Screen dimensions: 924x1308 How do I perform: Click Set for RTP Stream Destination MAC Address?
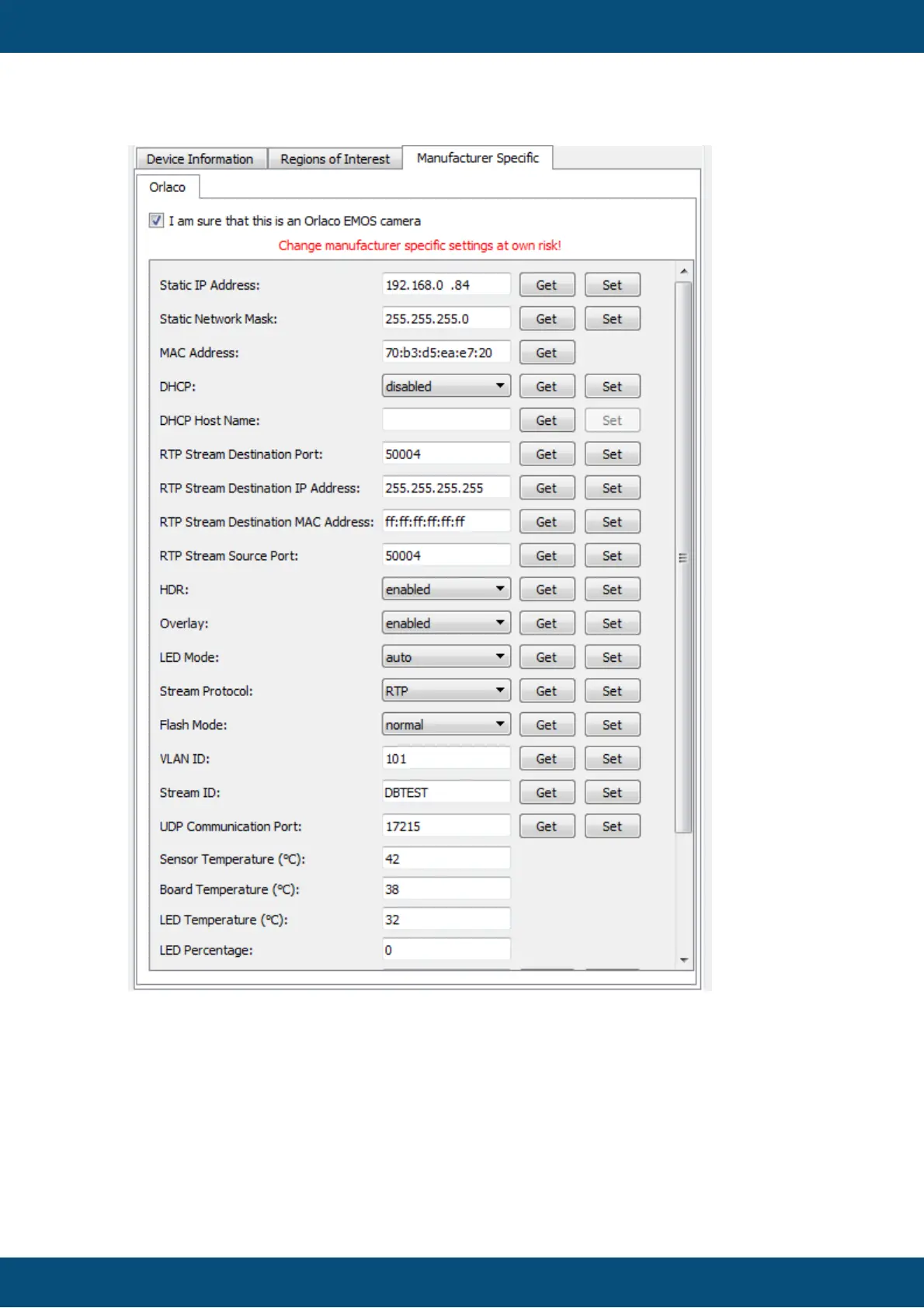coord(613,522)
